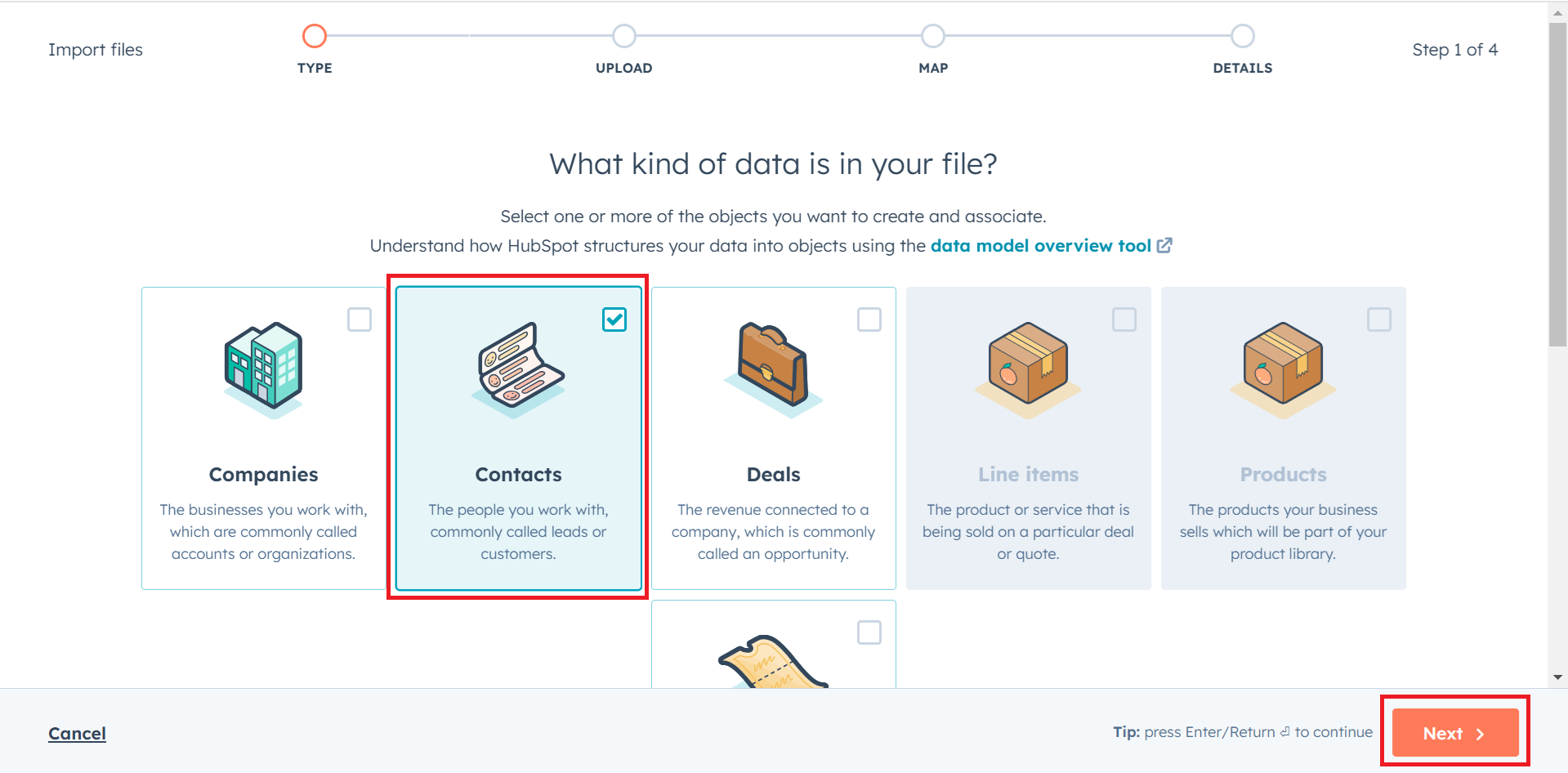This screenshot has height=773, width=1568.
Task: Uncheck the Contacts checkbox
Action: (614, 319)
